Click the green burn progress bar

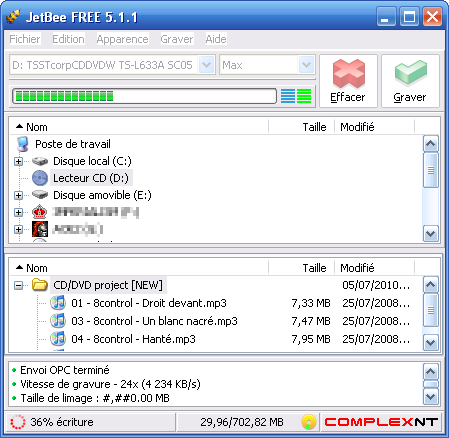click(x=144, y=96)
